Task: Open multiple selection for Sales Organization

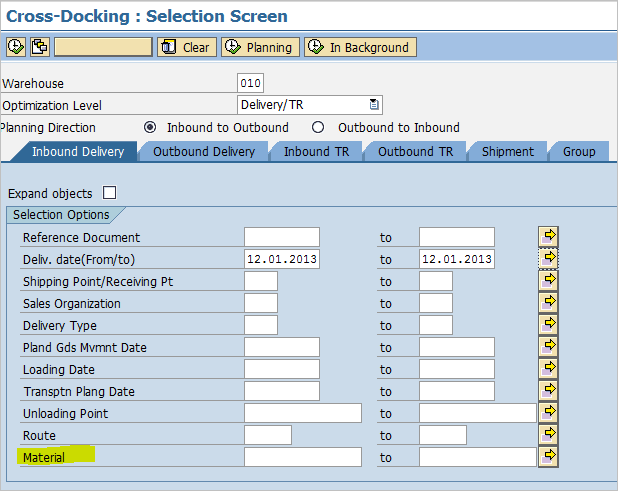Action: pyautogui.click(x=548, y=303)
